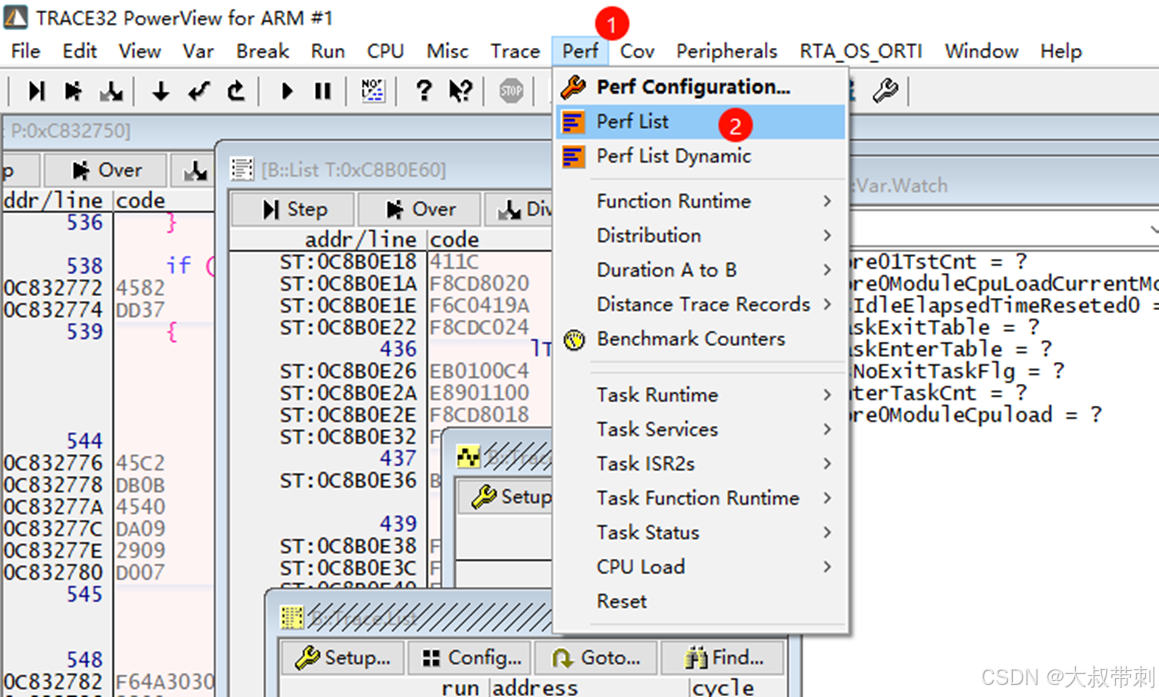This screenshot has height=697, width=1159.
Task: Click the yellow chart window icon
Action: (469, 457)
